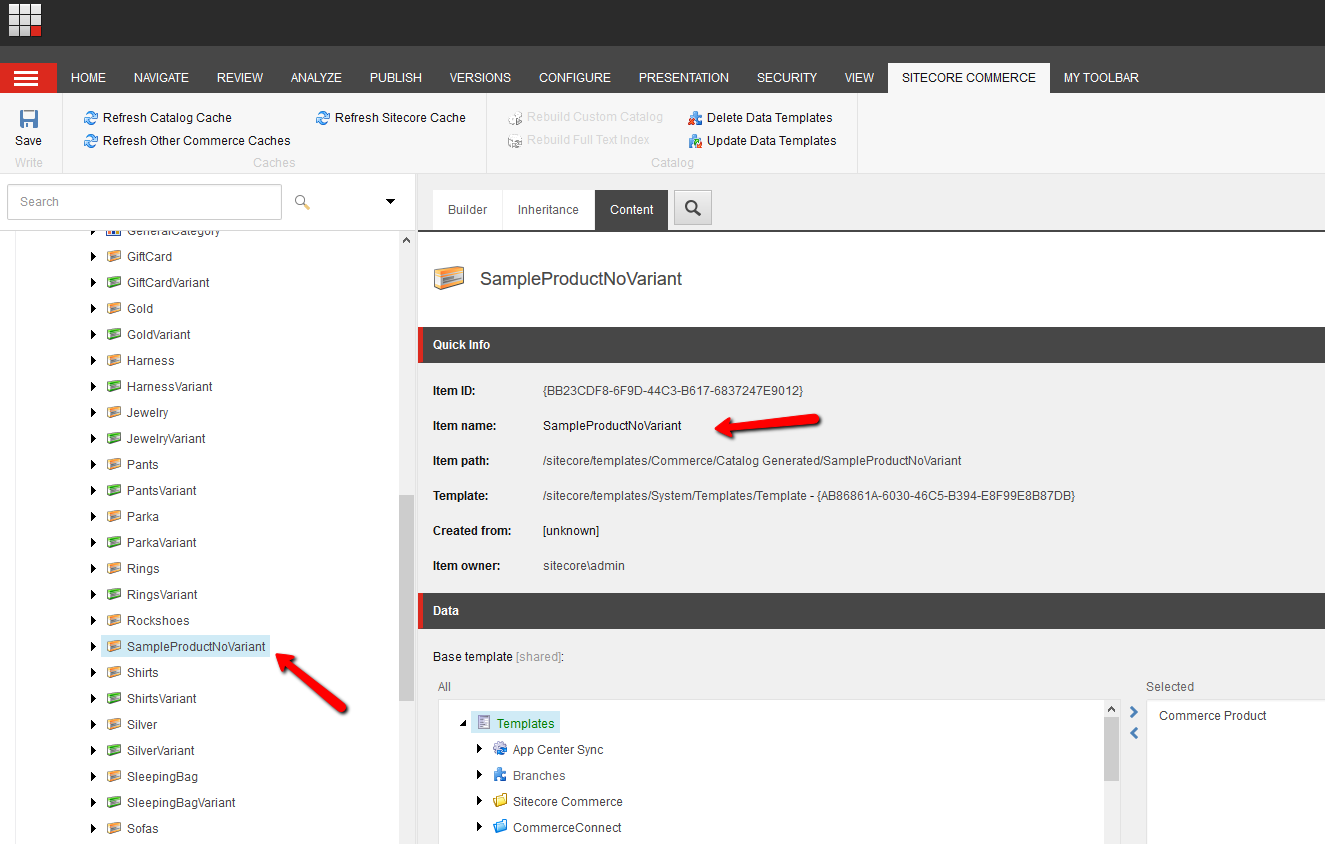Expand the Shirts tree node
Image resolution: width=1325 pixels, height=844 pixels.
click(x=94, y=673)
